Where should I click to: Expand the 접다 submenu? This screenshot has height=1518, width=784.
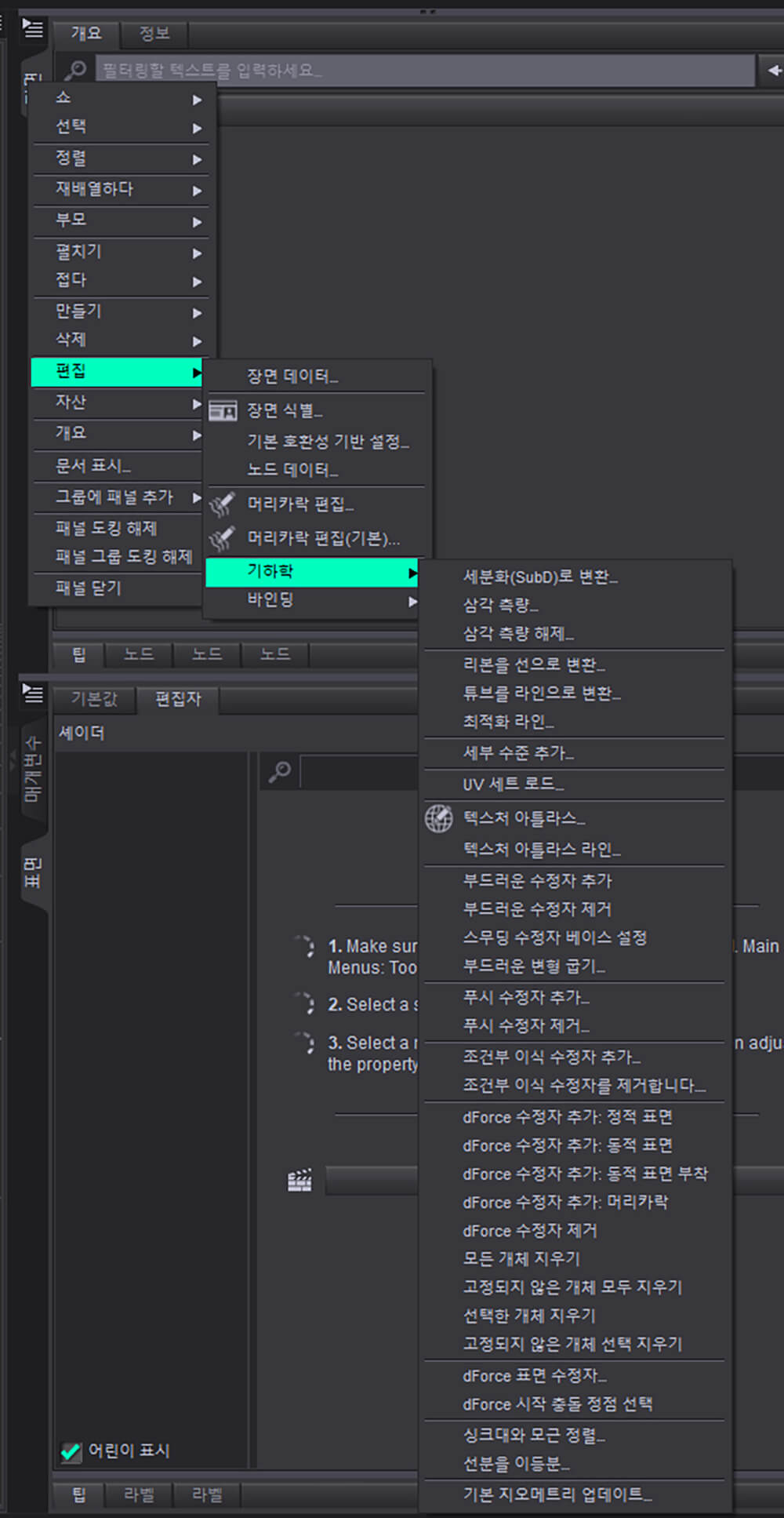pyautogui.click(x=122, y=281)
